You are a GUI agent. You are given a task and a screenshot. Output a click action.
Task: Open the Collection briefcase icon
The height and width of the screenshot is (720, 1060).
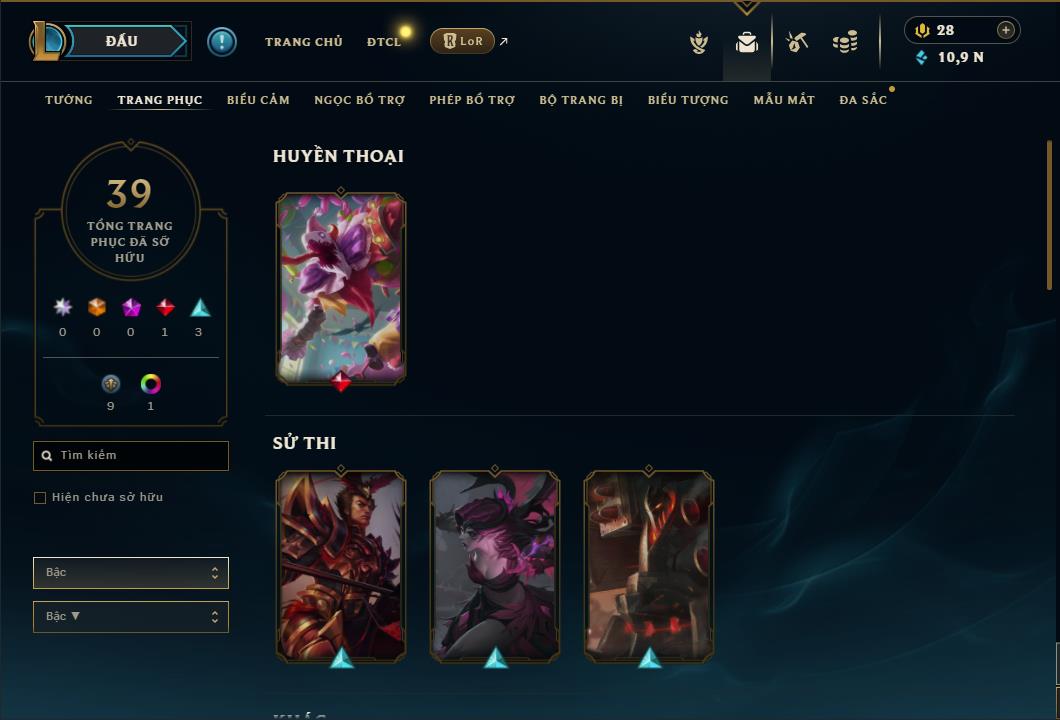pos(747,43)
